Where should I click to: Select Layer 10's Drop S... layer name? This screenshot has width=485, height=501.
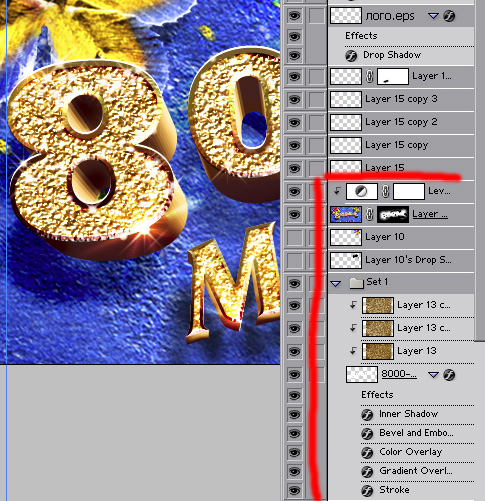point(409,260)
